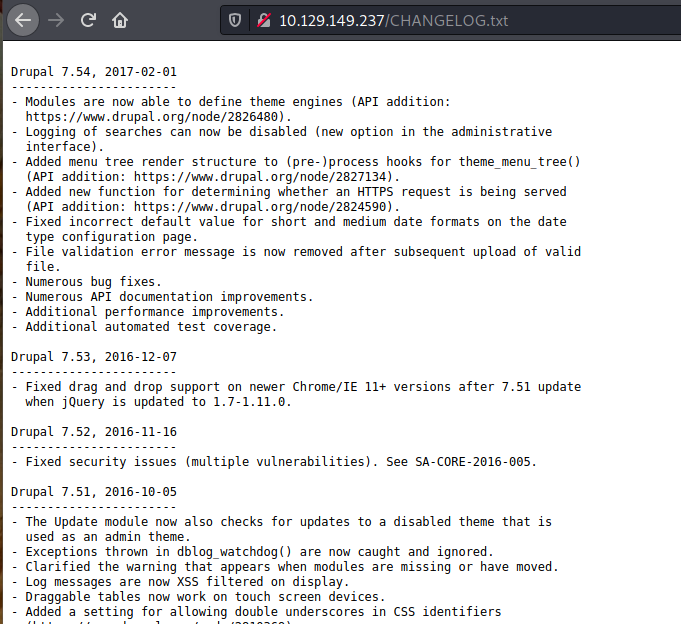Viewport: 681px width, 624px height.
Task: Click the URL https://www.drupal.org/node/2826480
Action: pyautogui.click(x=152, y=117)
